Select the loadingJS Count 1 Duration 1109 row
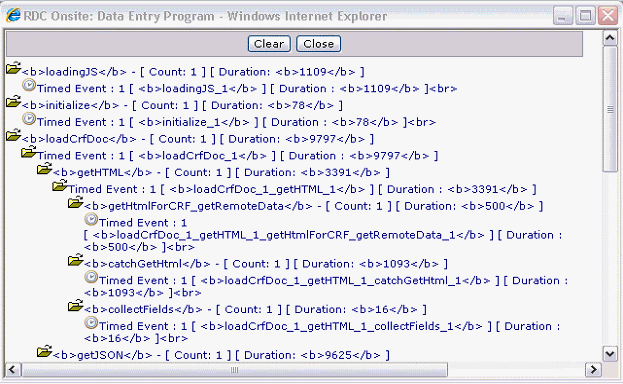 193,72
